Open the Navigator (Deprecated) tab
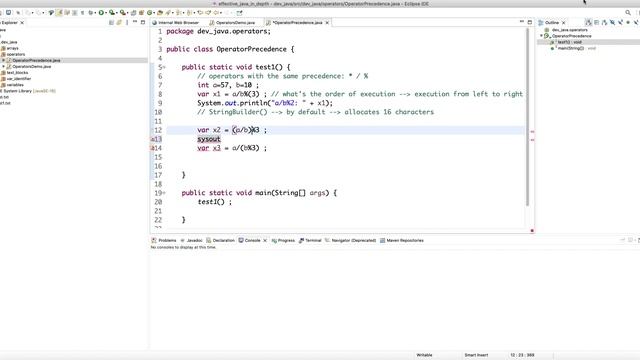This screenshot has height=360, width=640. 351,240
